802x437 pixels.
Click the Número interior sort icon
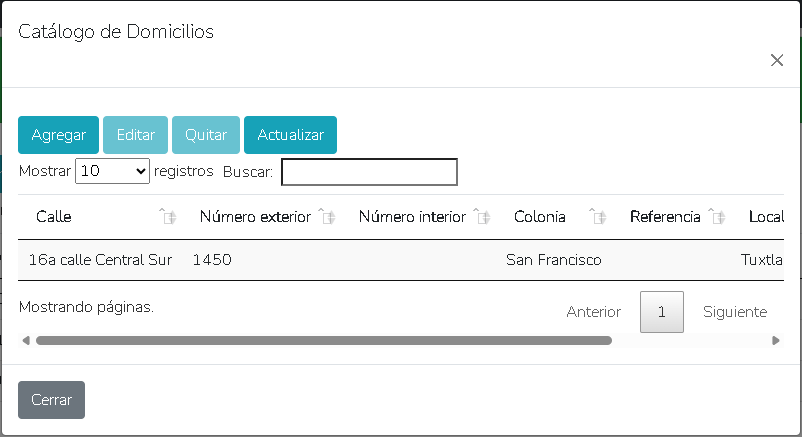(481, 217)
